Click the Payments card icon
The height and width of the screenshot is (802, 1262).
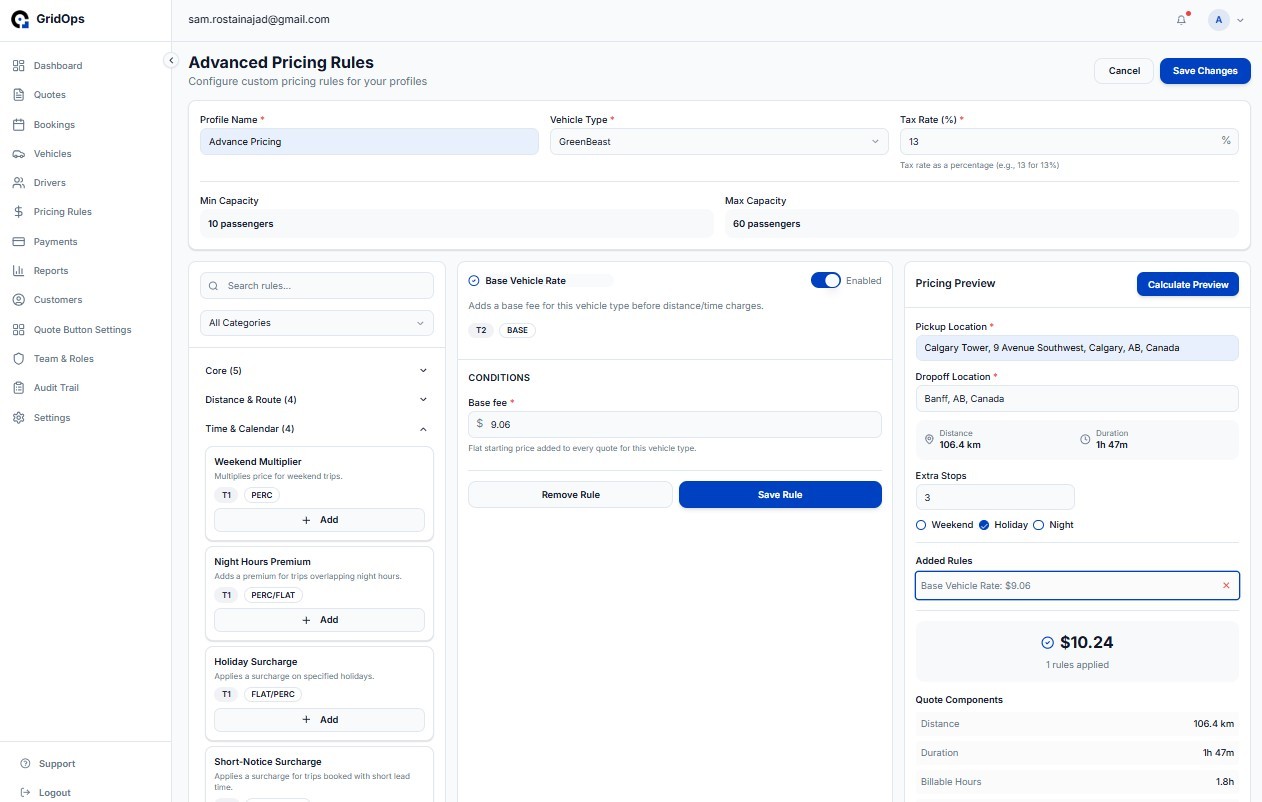(x=18, y=242)
